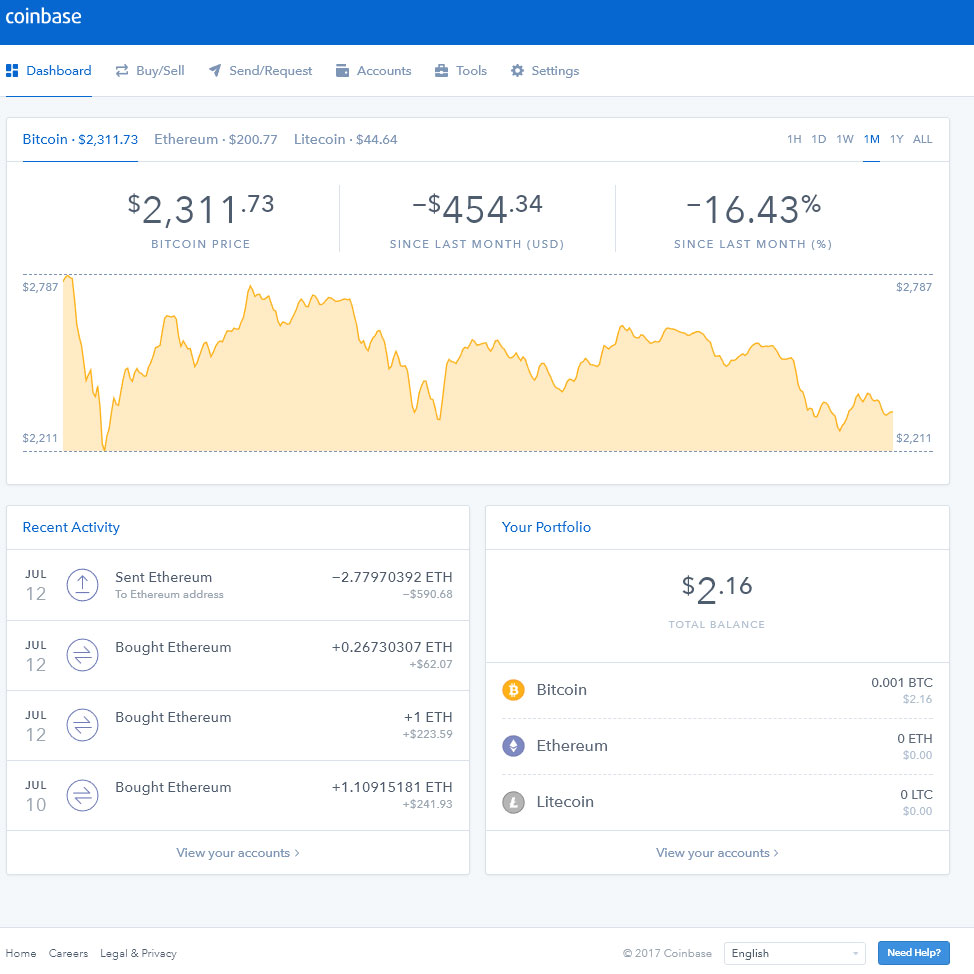
Task: Click the -16.43% change value
Action: pyautogui.click(x=753, y=208)
